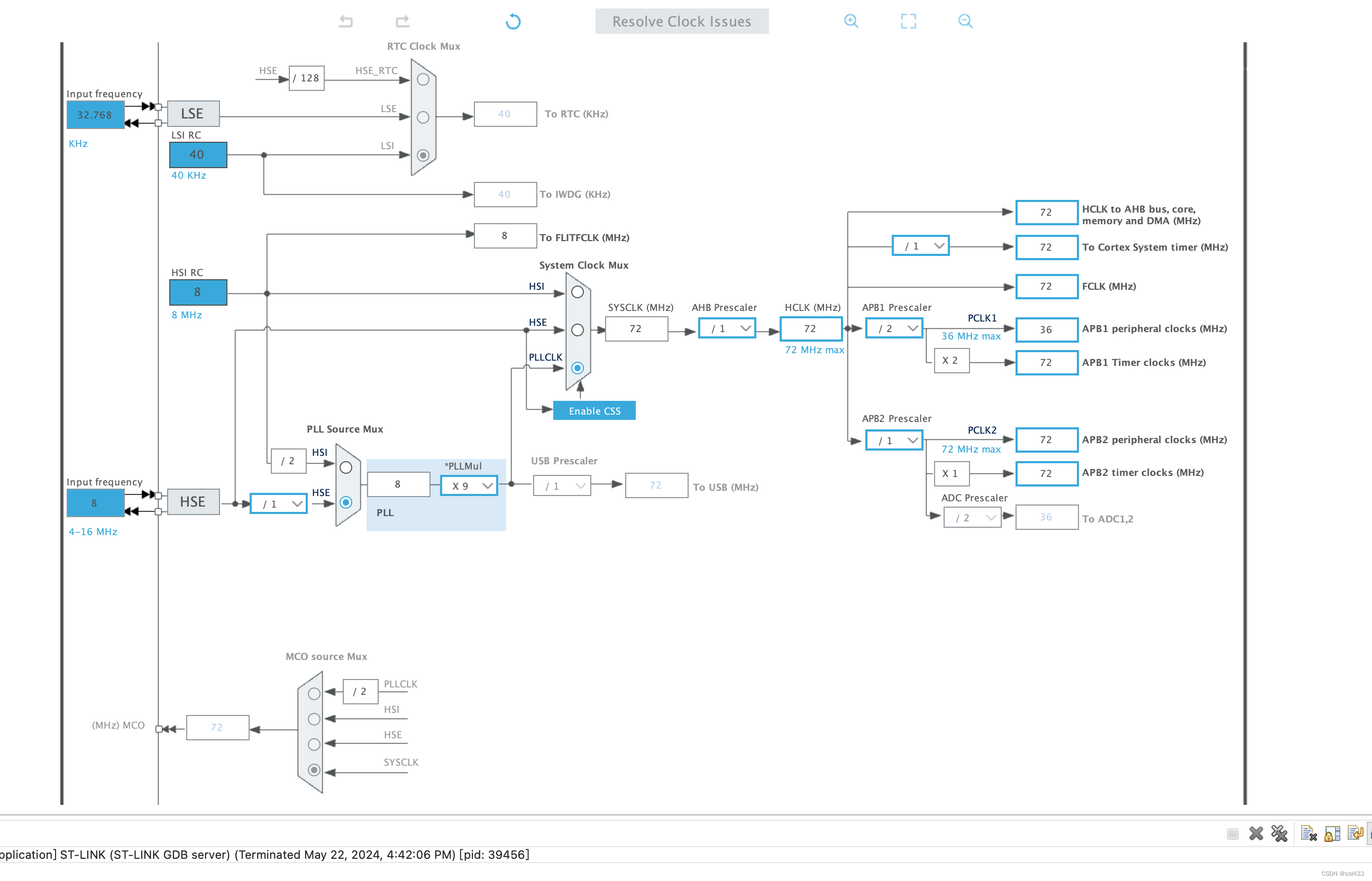Click Cortex System timer 72 field
This screenshot has width=1372, height=881.
[1046, 247]
